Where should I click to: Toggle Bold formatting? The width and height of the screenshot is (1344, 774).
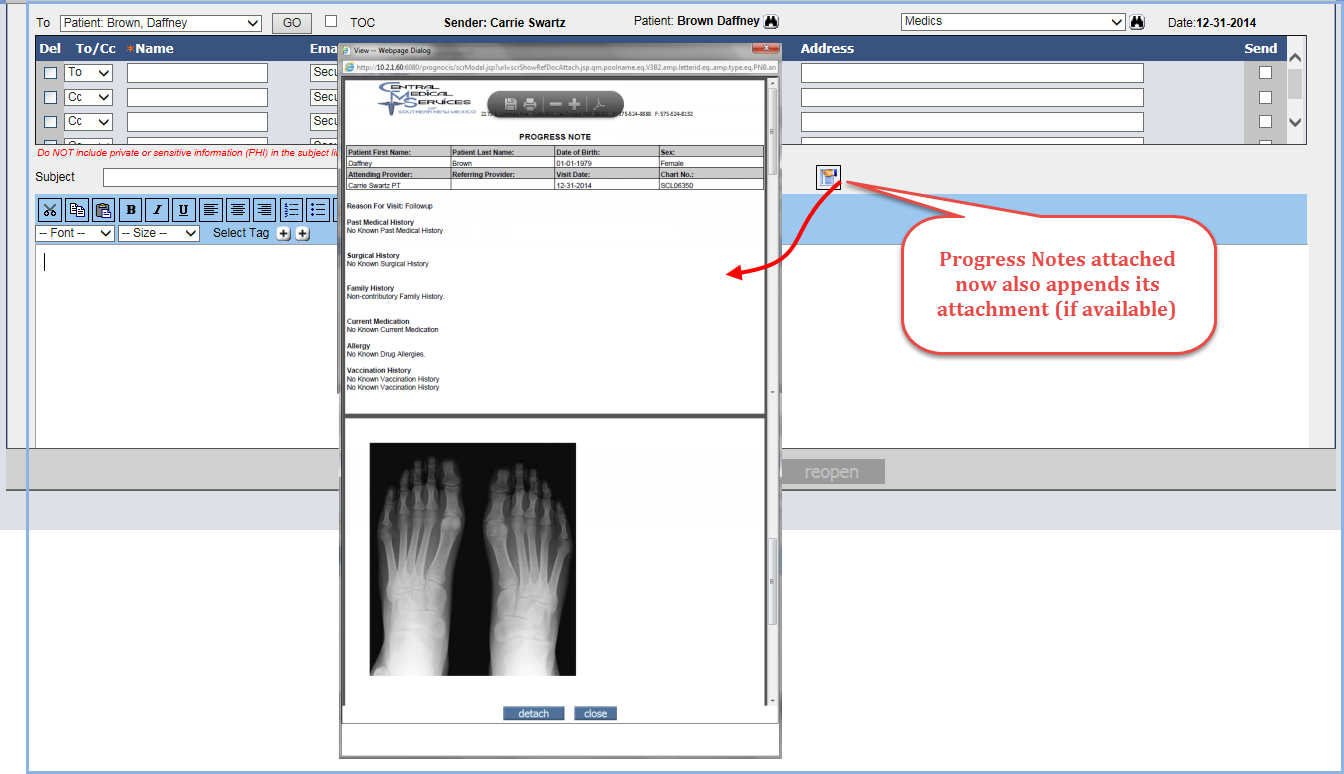[x=130, y=210]
